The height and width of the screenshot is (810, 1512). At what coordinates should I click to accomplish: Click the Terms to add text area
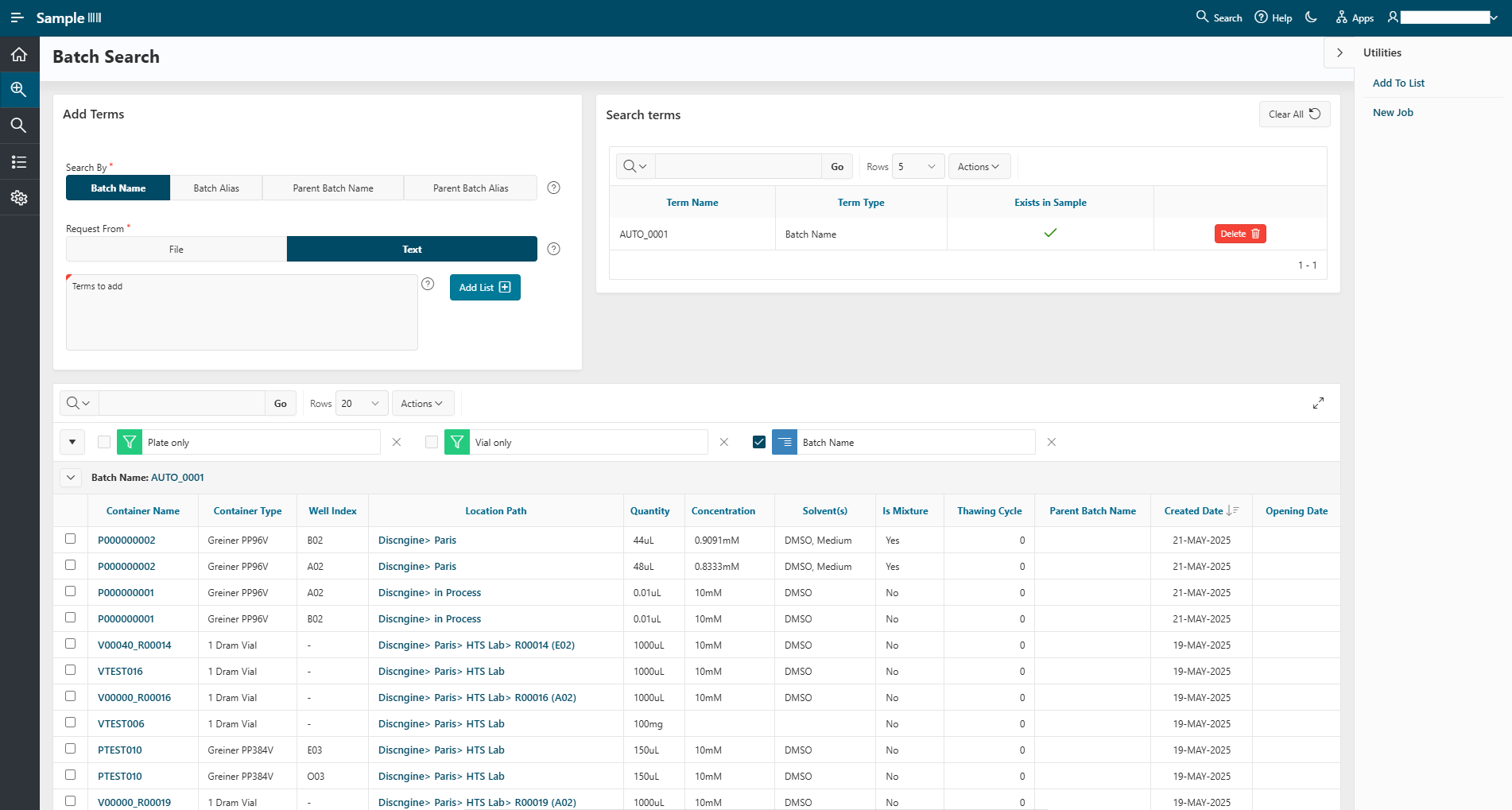point(242,312)
